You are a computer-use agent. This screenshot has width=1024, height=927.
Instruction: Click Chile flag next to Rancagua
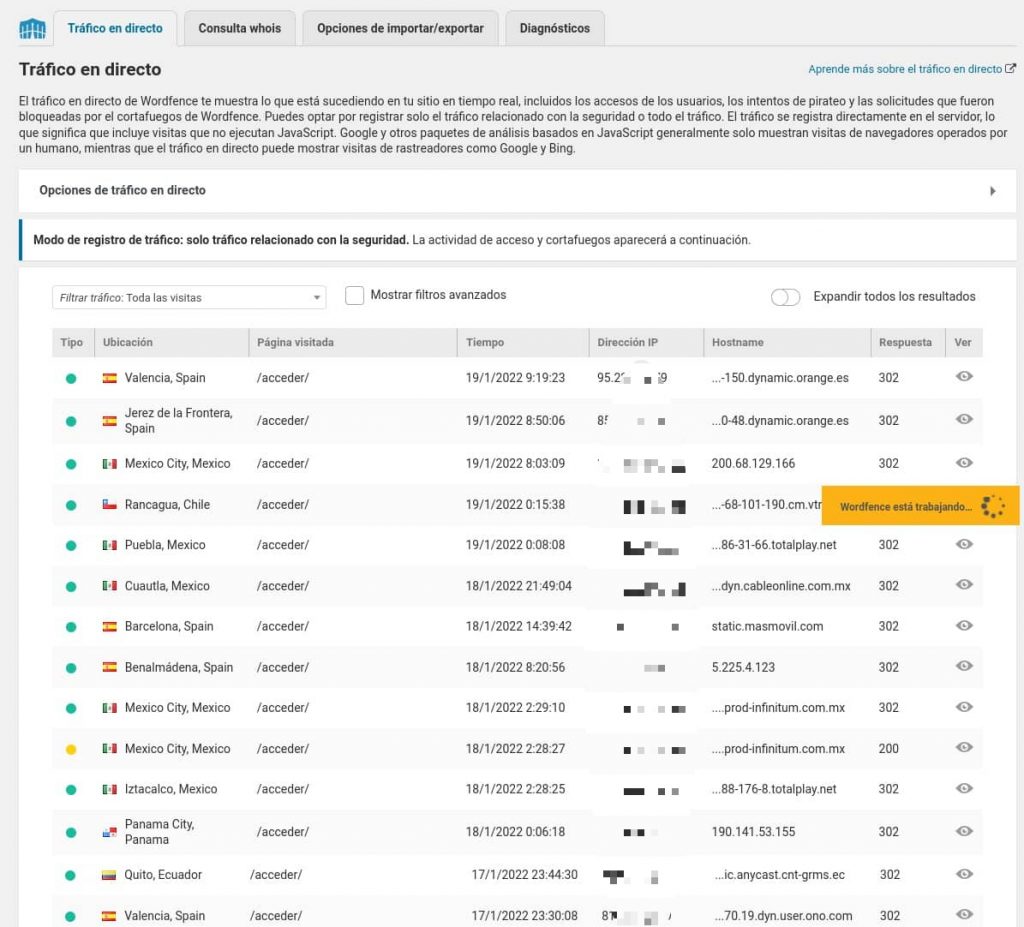110,504
